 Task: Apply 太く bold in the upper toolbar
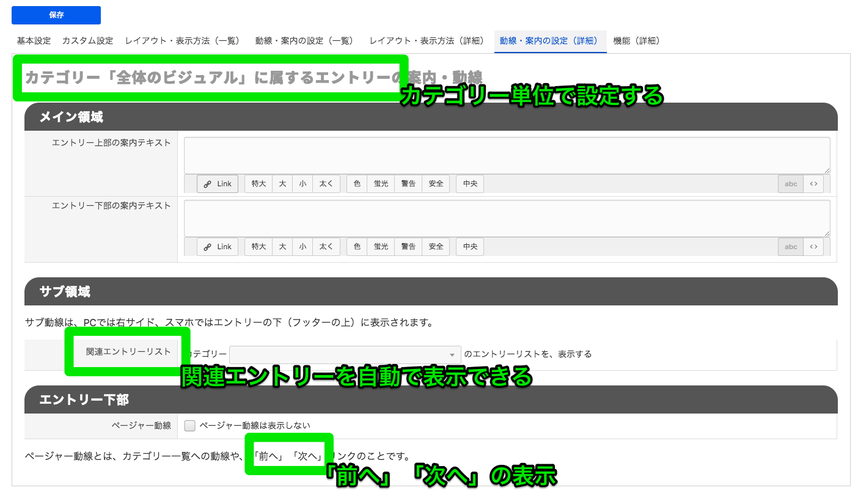[x=327, y=184]
